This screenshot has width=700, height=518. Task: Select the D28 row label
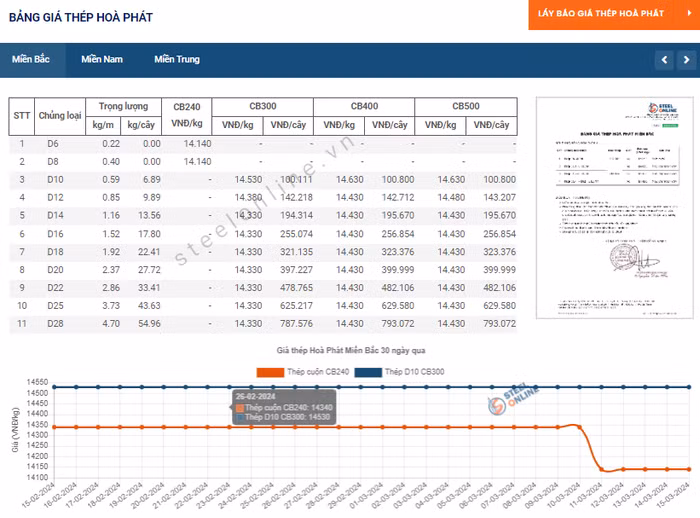[x=55, y=323]
